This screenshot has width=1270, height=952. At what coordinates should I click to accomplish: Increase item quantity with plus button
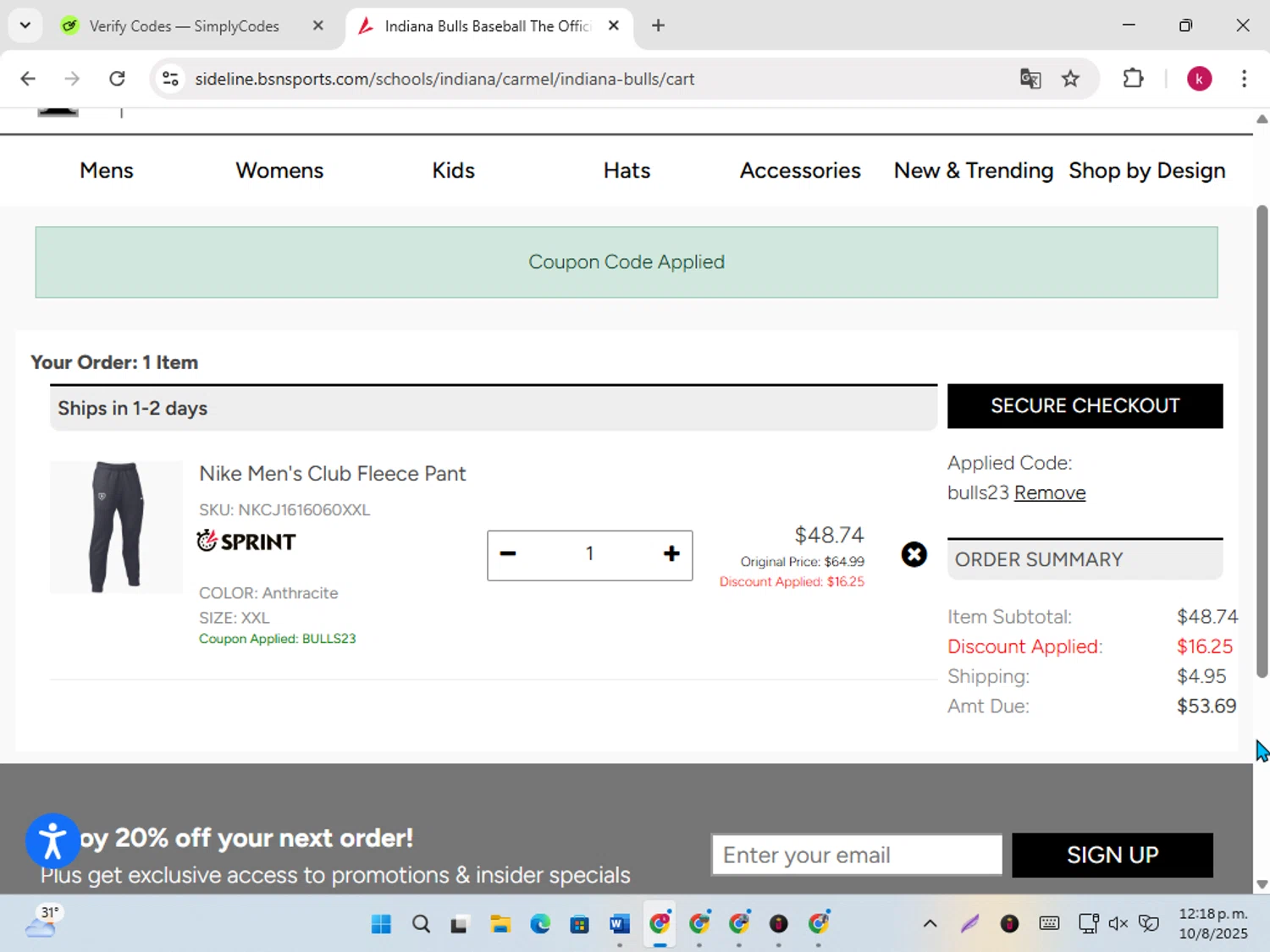point(671,554)
